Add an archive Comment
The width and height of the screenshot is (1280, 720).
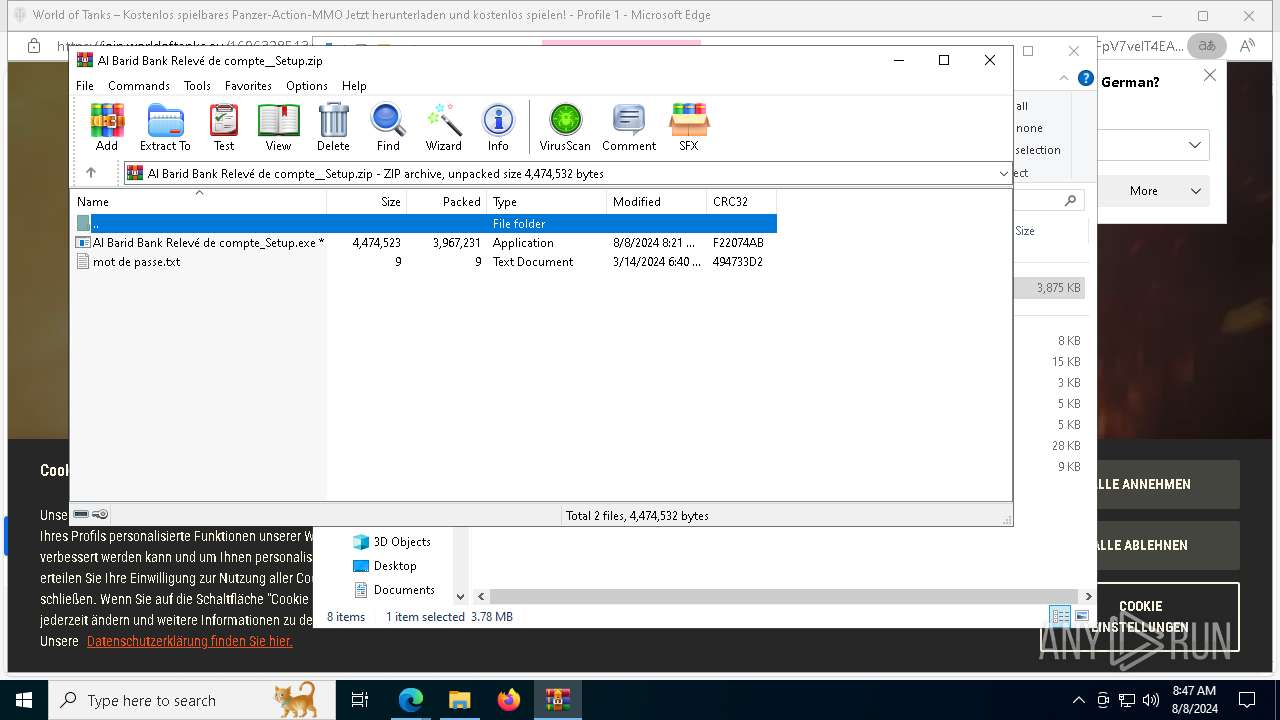pyautogui.click(x=629, y=127)
